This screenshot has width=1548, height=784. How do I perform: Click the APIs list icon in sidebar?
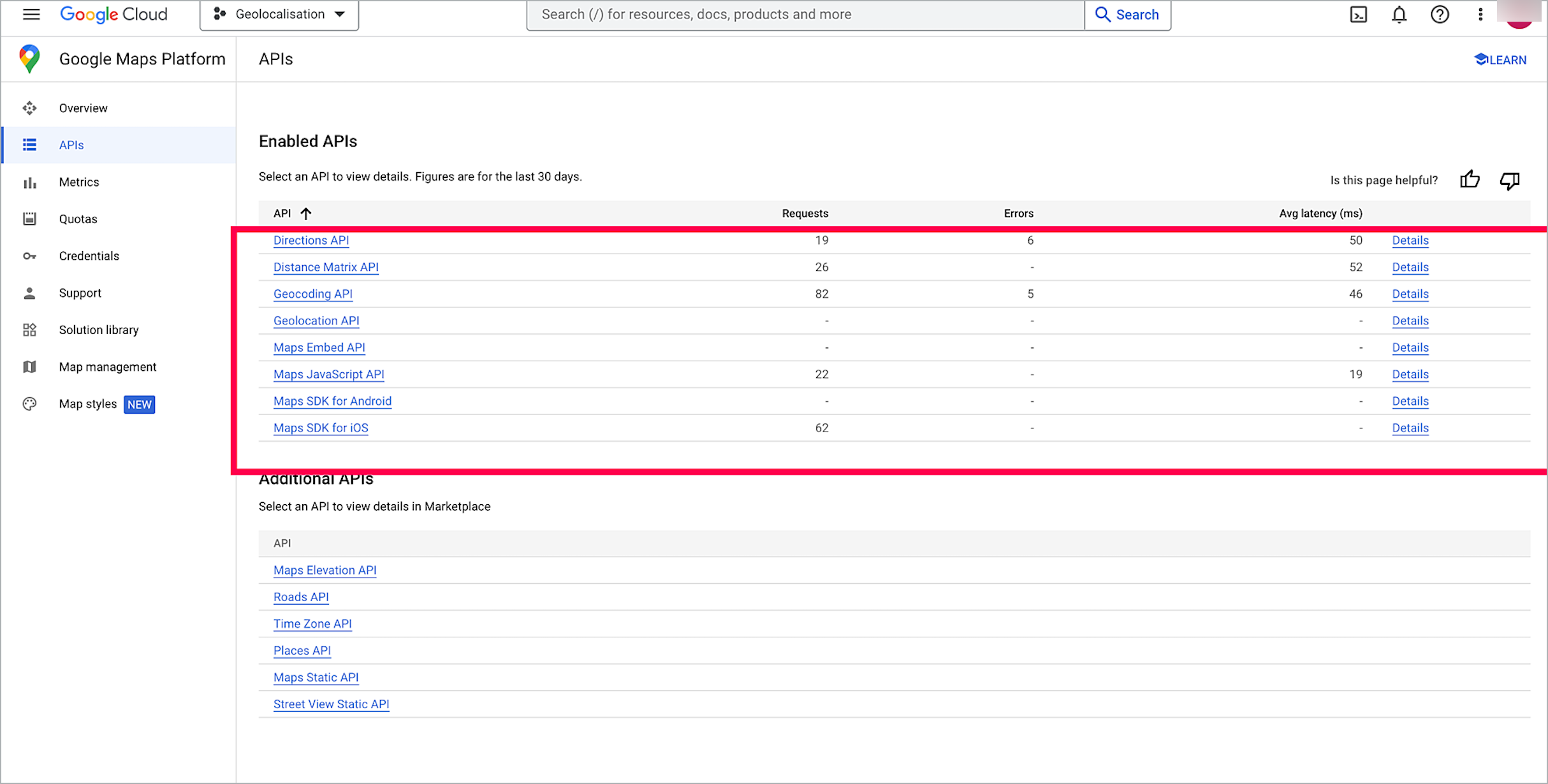pyautogui.click(x=29, y=145)
